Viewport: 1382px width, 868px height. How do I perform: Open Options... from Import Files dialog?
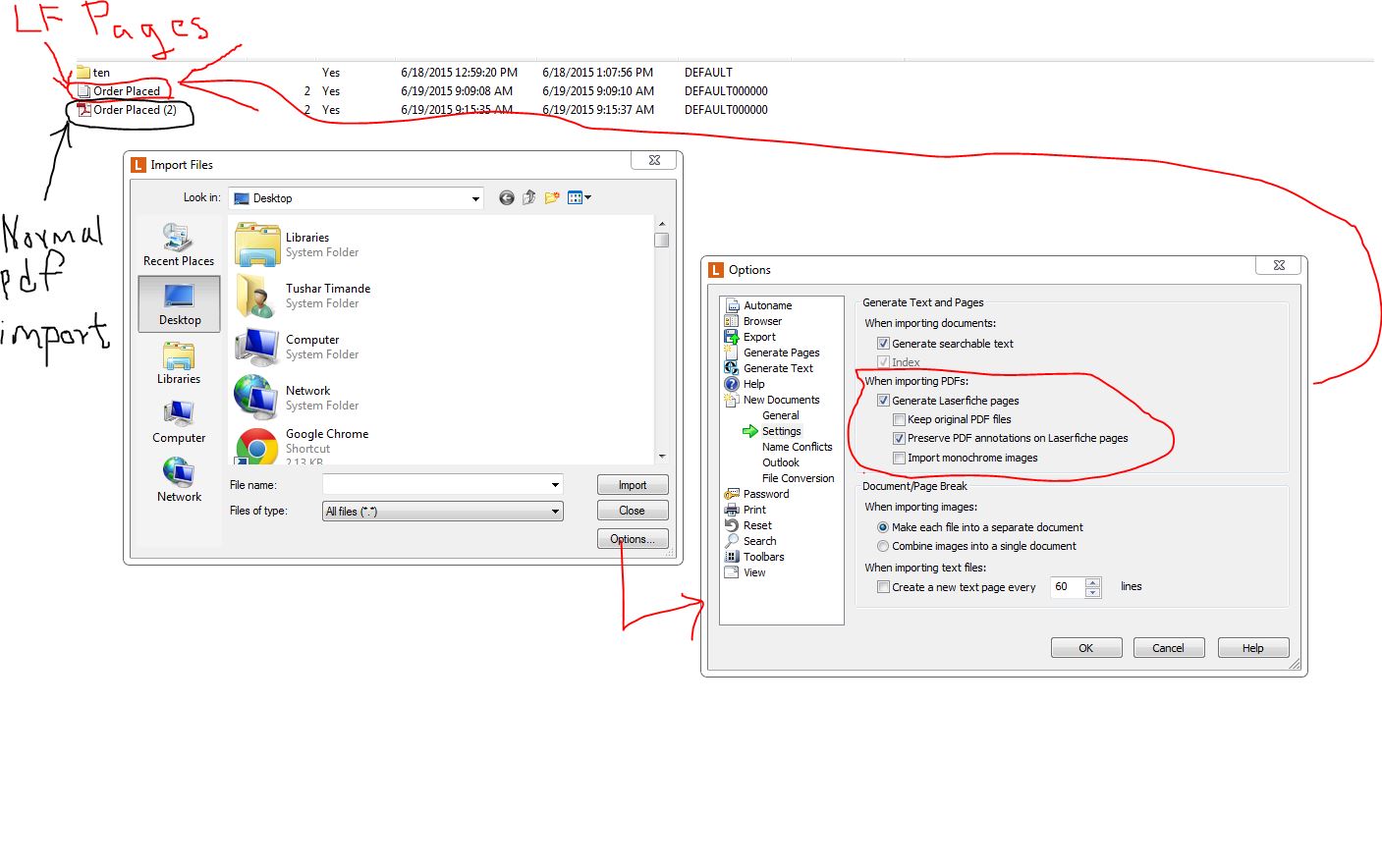[x=633, y=539]
